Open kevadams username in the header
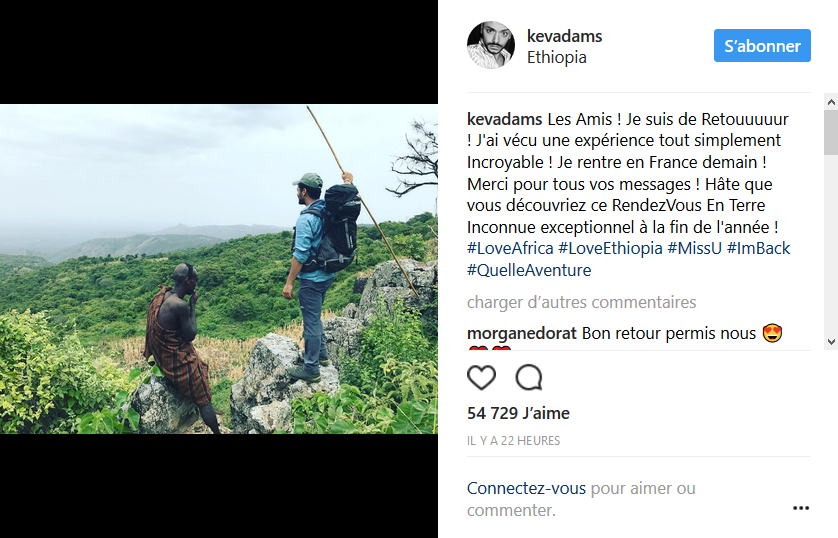Image resolution: width=838 pixels, height=538 pixels. click(x=564, y=36)
